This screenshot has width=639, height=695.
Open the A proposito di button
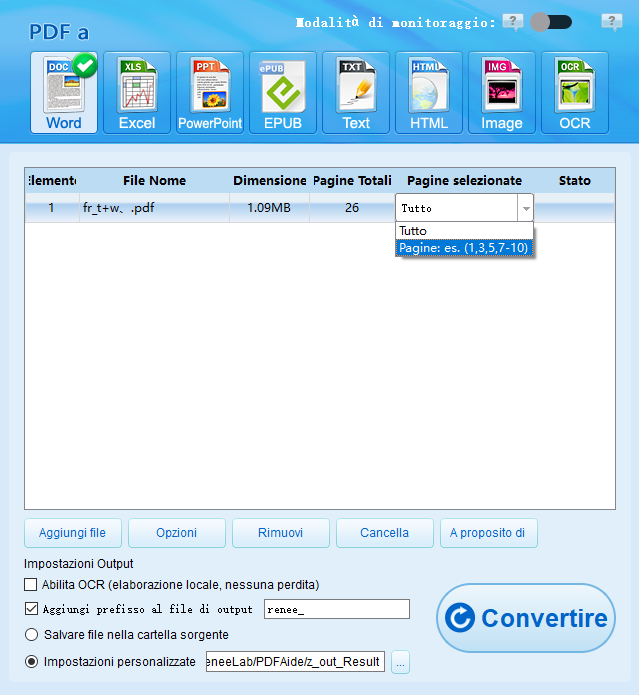tap(489, 533)
